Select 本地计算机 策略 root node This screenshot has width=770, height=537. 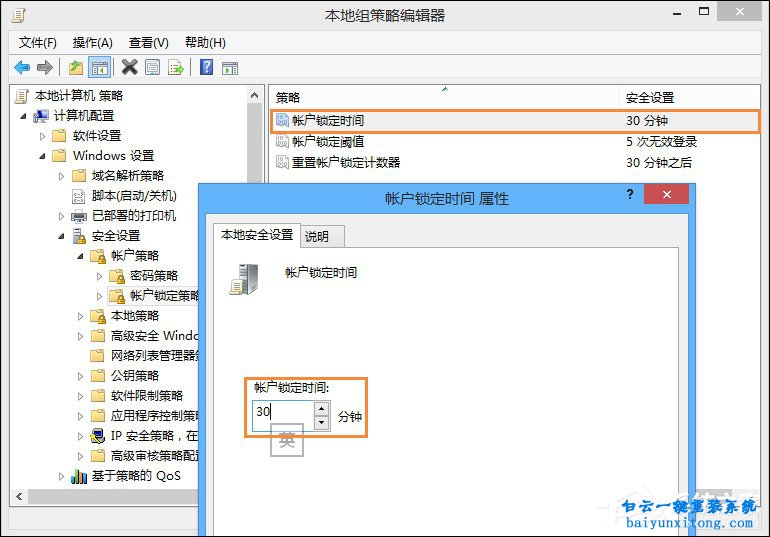79,96
